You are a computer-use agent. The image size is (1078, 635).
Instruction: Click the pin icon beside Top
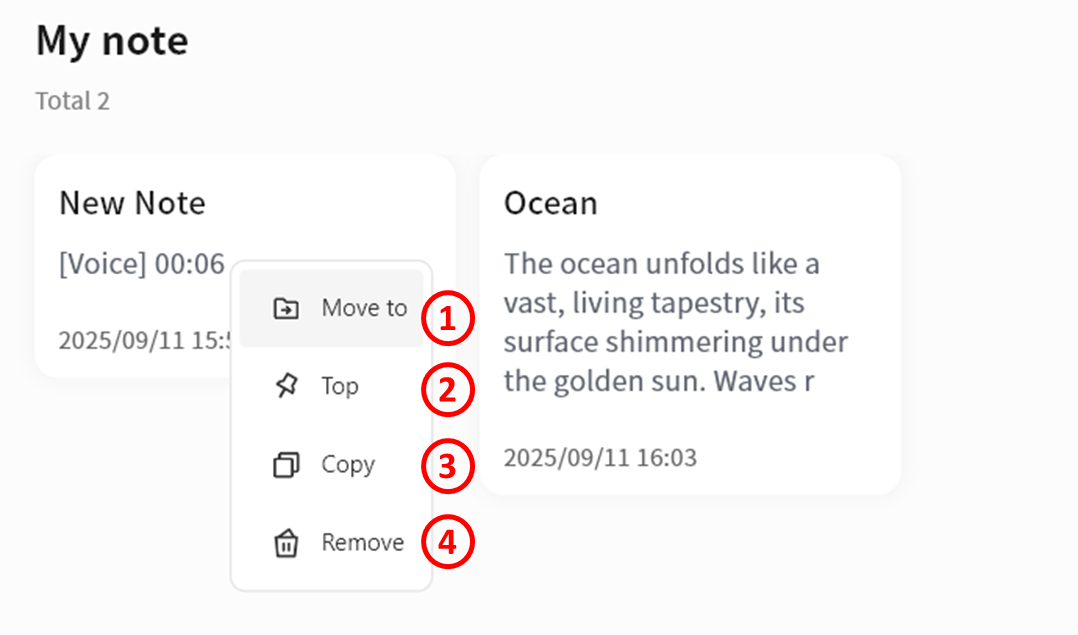286,387
